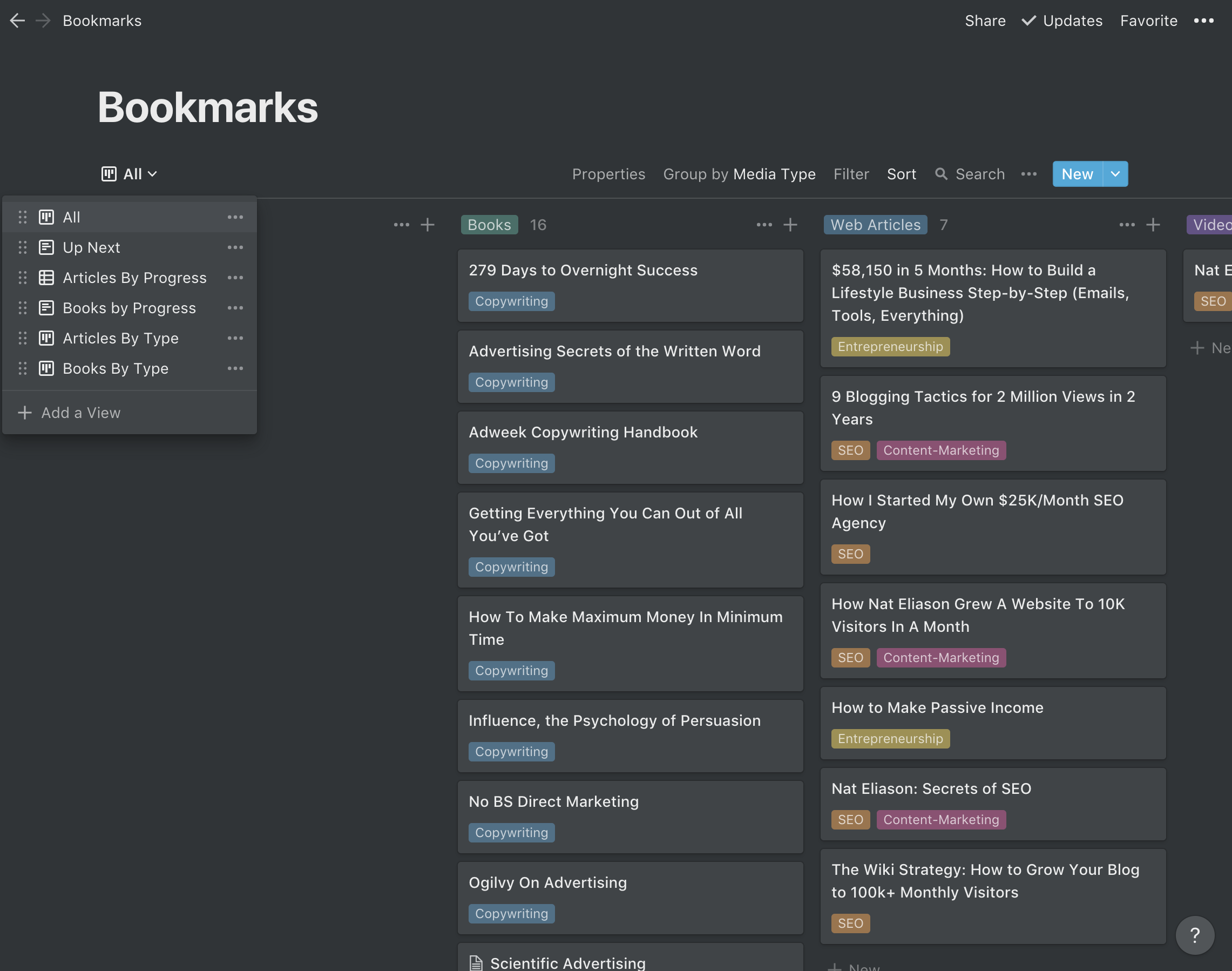The height and width of the screenshot is (971, 1232).
Task: Select Articles By Type view
Action: 120,339
